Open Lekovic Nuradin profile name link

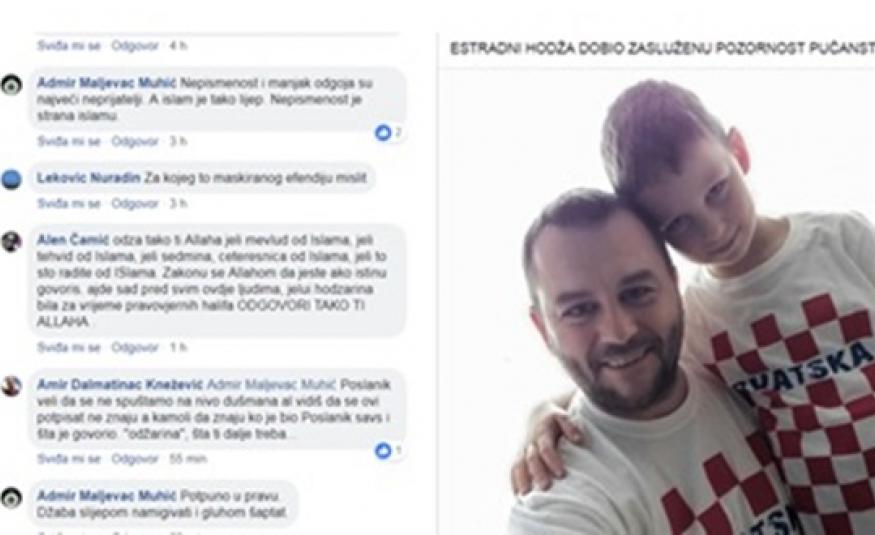[88, 178]
